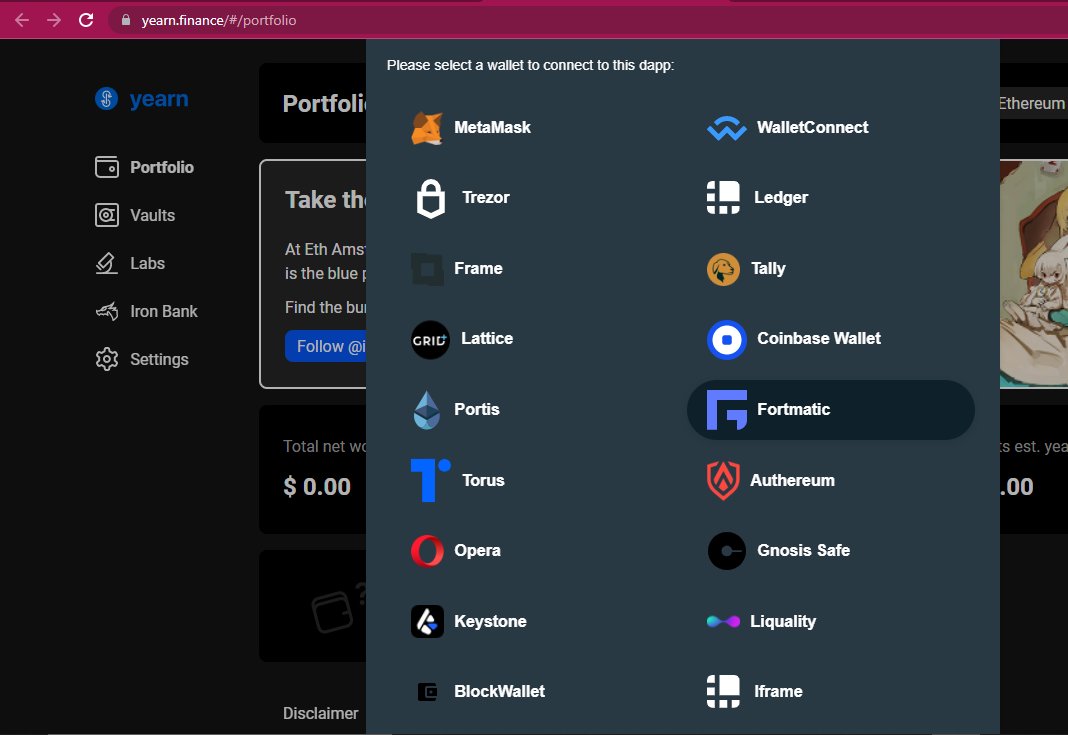Click the Gnosis Safe icon
The height and width of the screenshot is (735, 1068).
click(727, 551)
